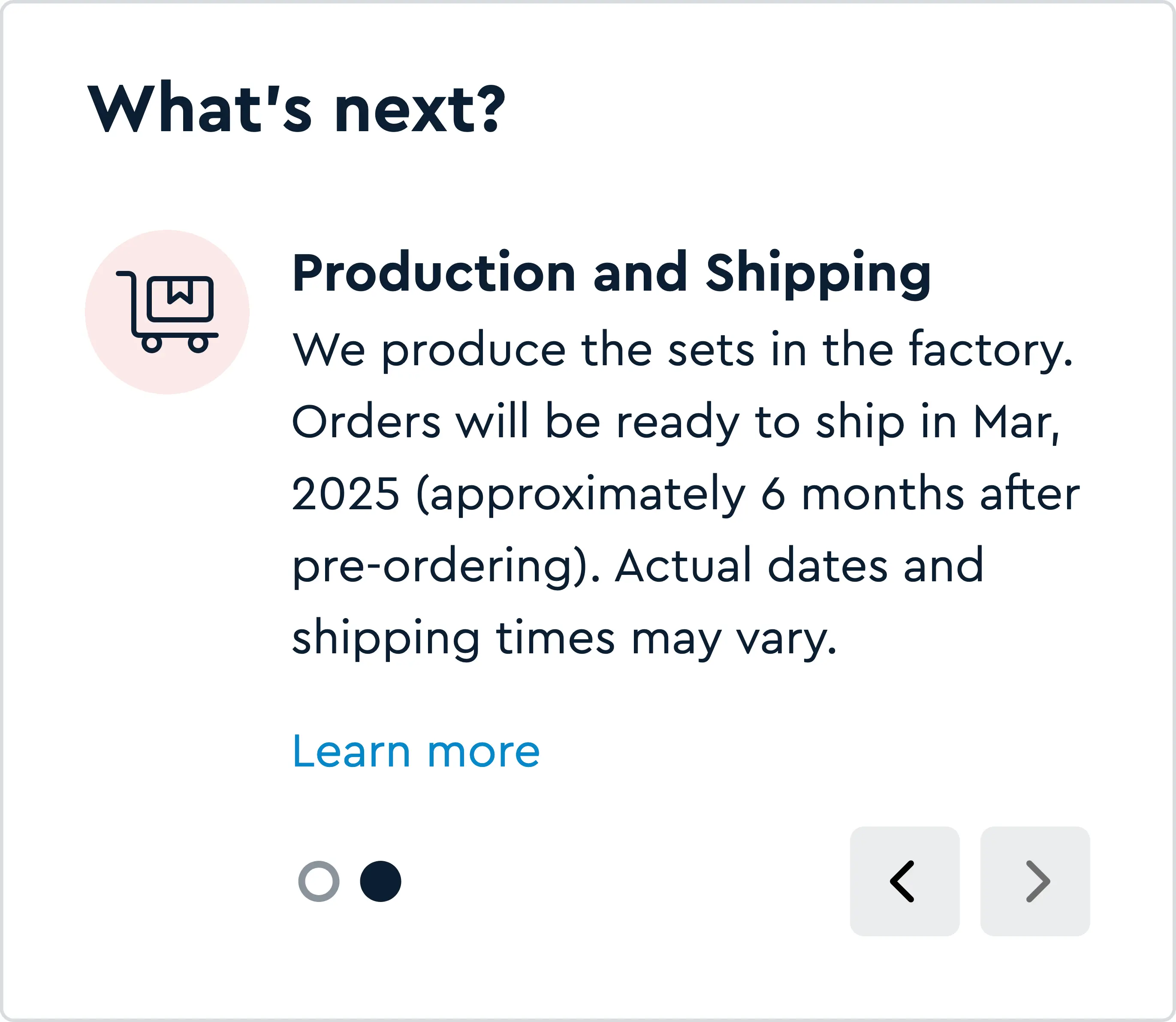Open the "Learn more" link

tap(416, 751)
